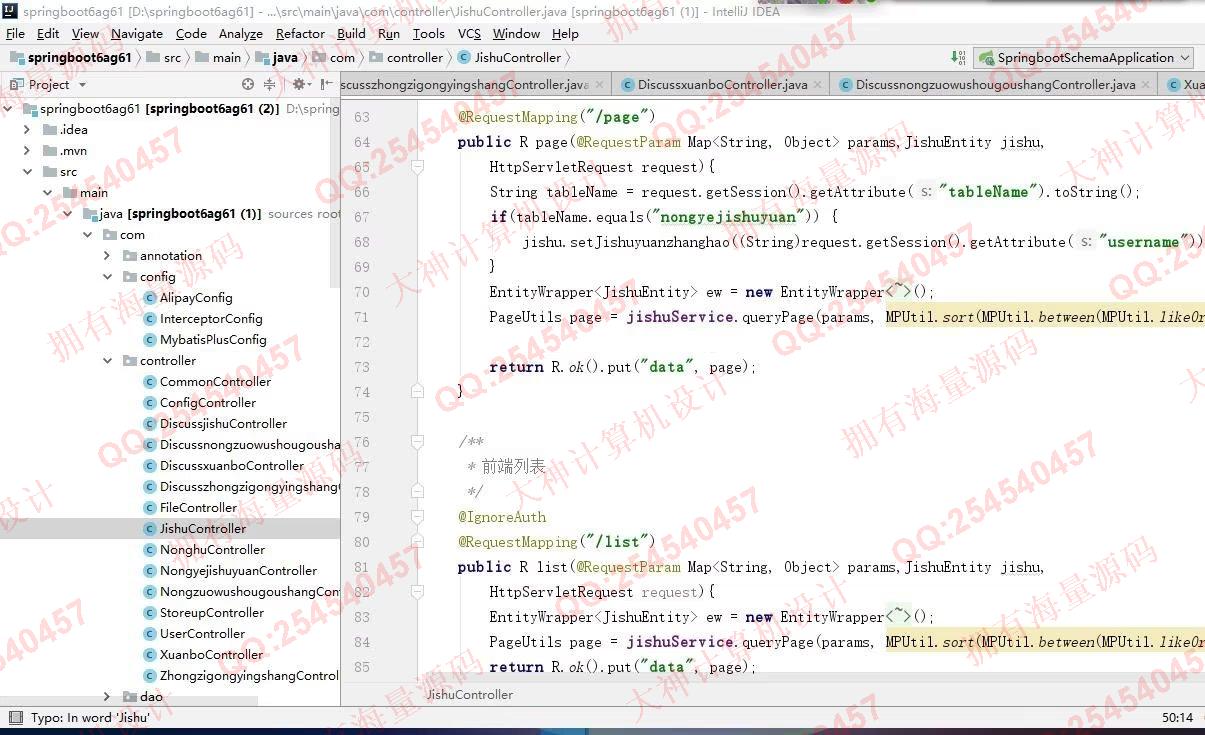Open the Project panel settings gear
This screenshot has height=735, width=1205.
(299, 85)
